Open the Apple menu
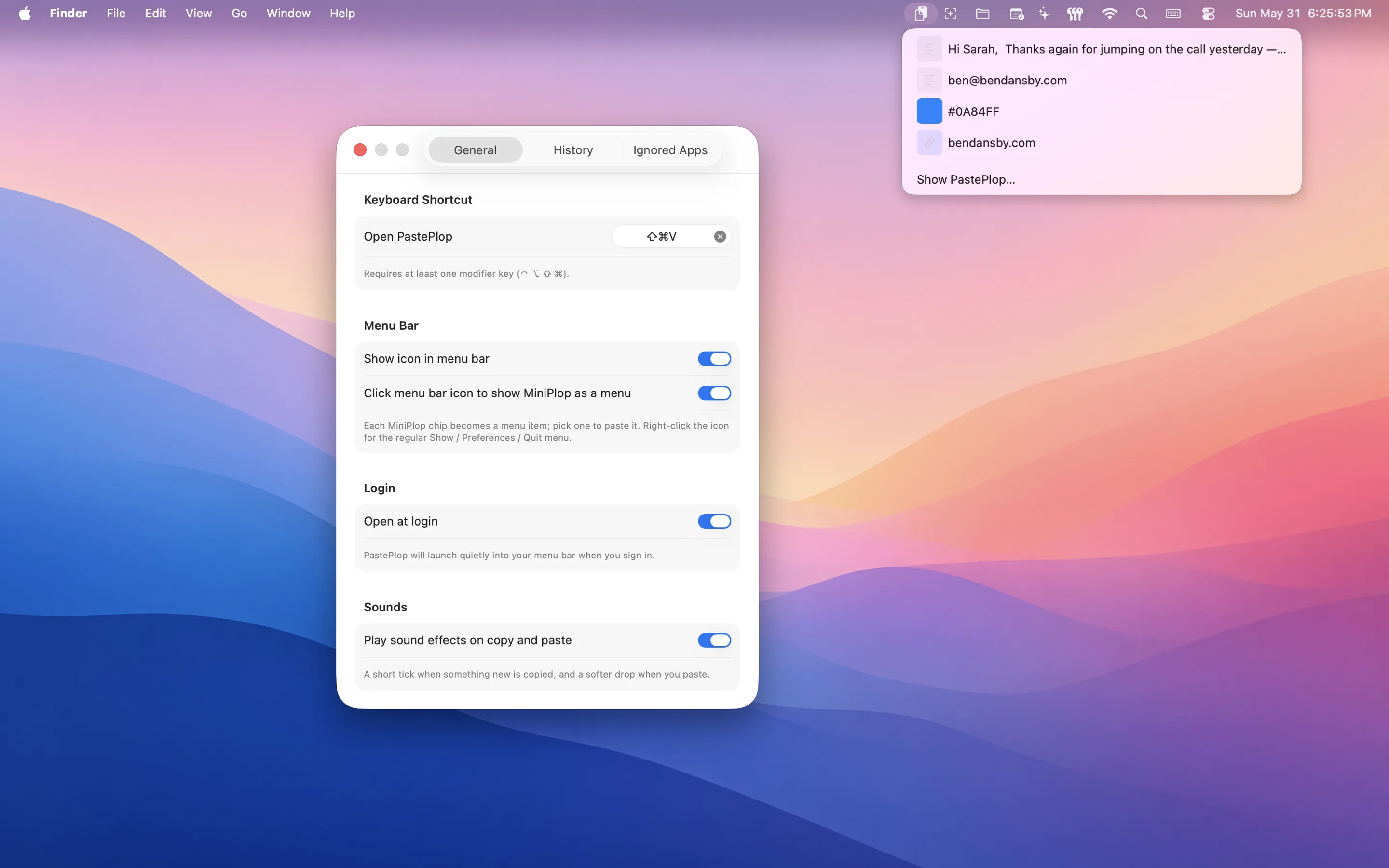Screen dimensions: 1389x868 [25, 13]
